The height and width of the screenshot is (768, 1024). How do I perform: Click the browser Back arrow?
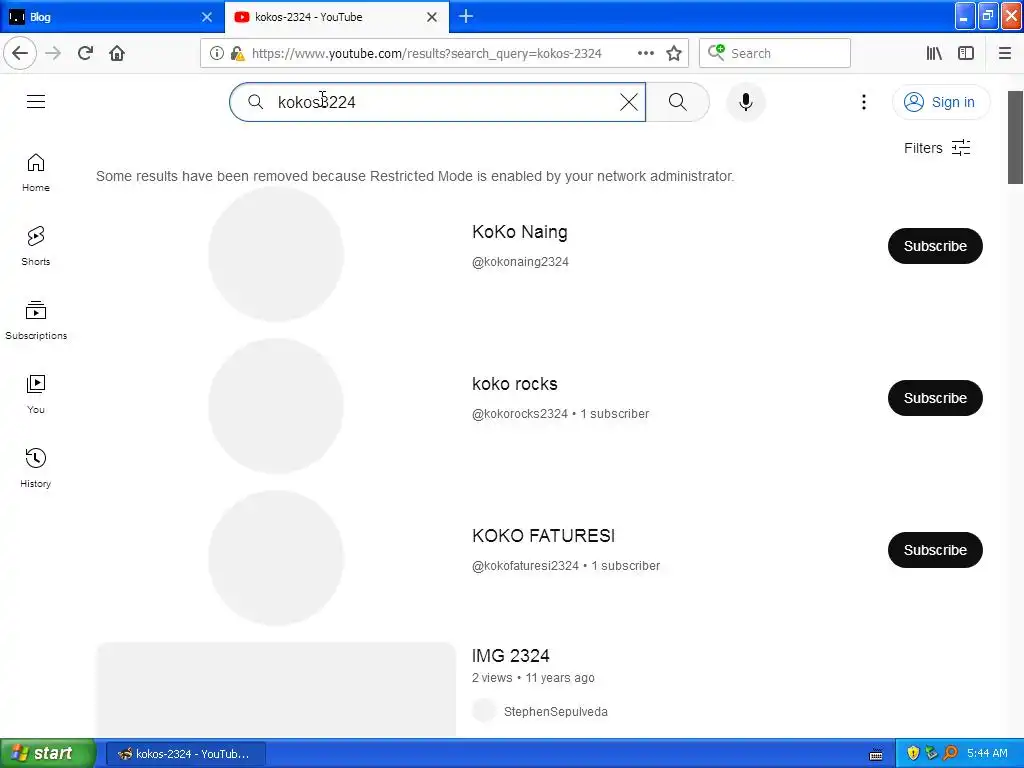tap(20, 53)
